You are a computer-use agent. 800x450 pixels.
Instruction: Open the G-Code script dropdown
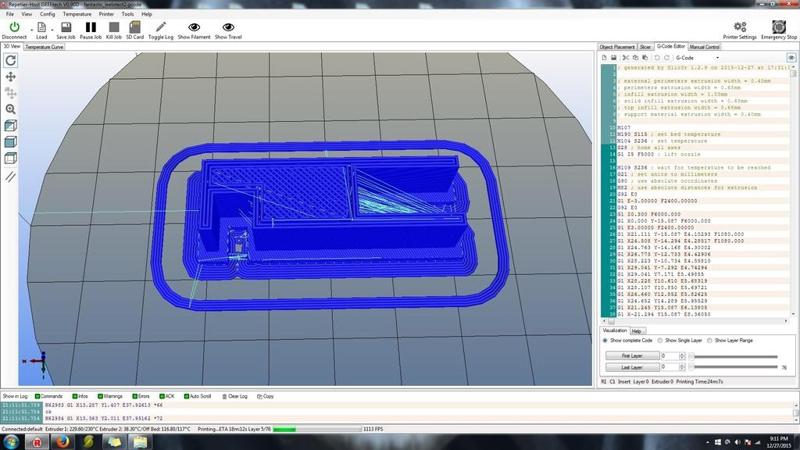697,58
